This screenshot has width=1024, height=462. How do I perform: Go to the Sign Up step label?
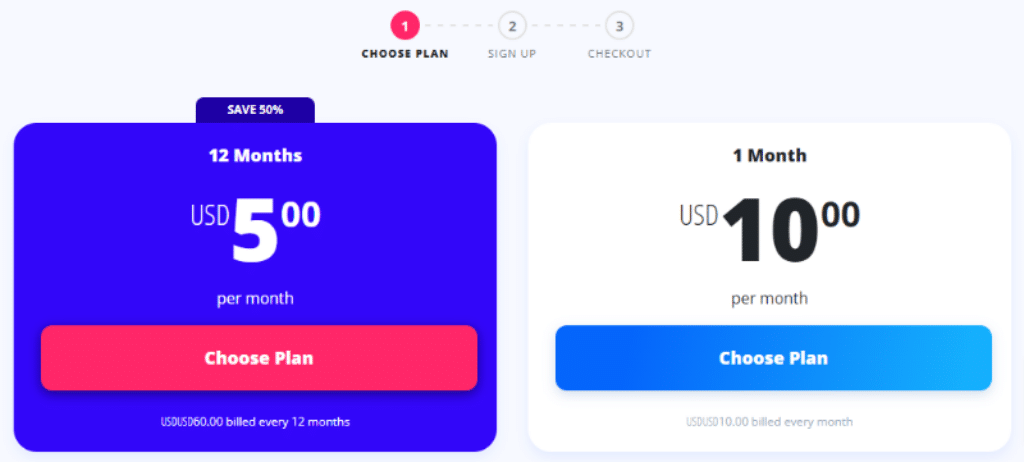pyautogui.click(x=512, y=54)
